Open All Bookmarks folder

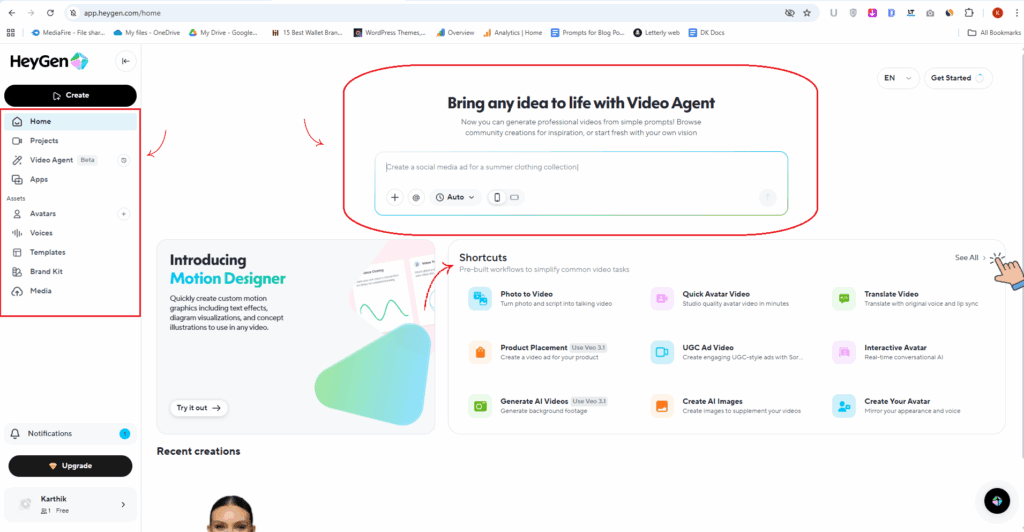pos(994,33)
